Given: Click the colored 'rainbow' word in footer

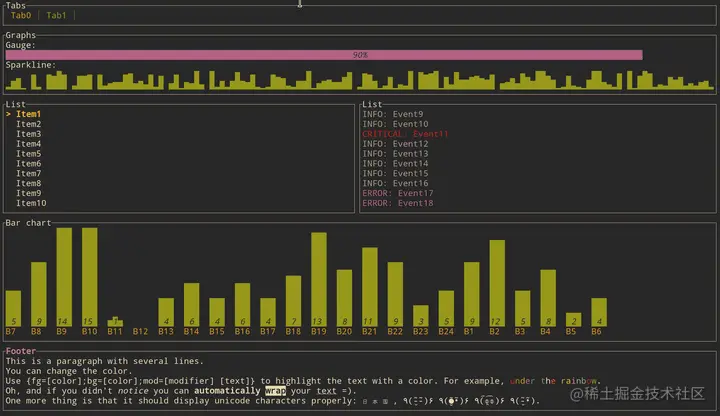Looking at the screenshot, I should 579,381.
